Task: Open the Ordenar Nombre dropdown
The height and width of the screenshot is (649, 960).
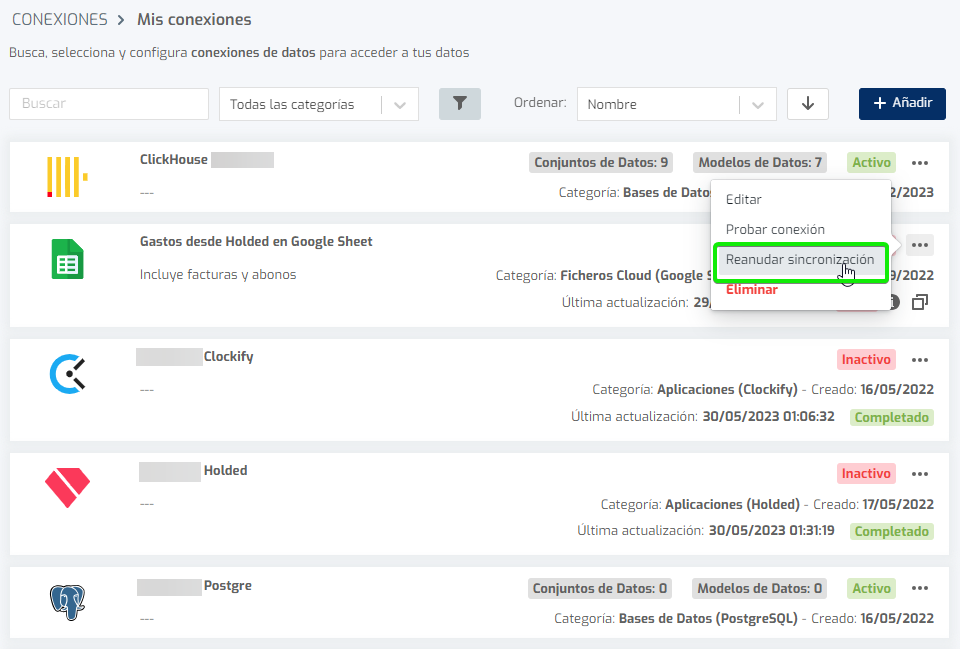Action: point(677,104)
